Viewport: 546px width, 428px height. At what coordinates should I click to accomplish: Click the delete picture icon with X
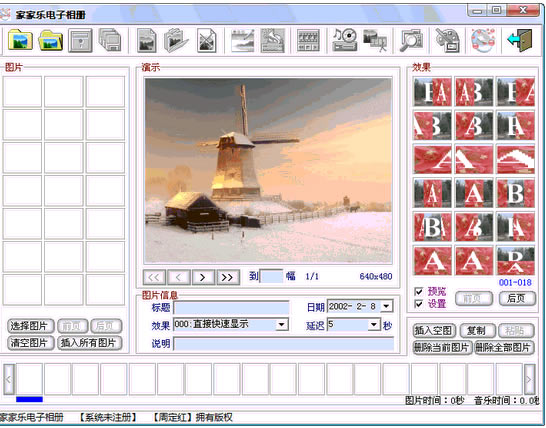pyautogui.click(x=206, y=40)
